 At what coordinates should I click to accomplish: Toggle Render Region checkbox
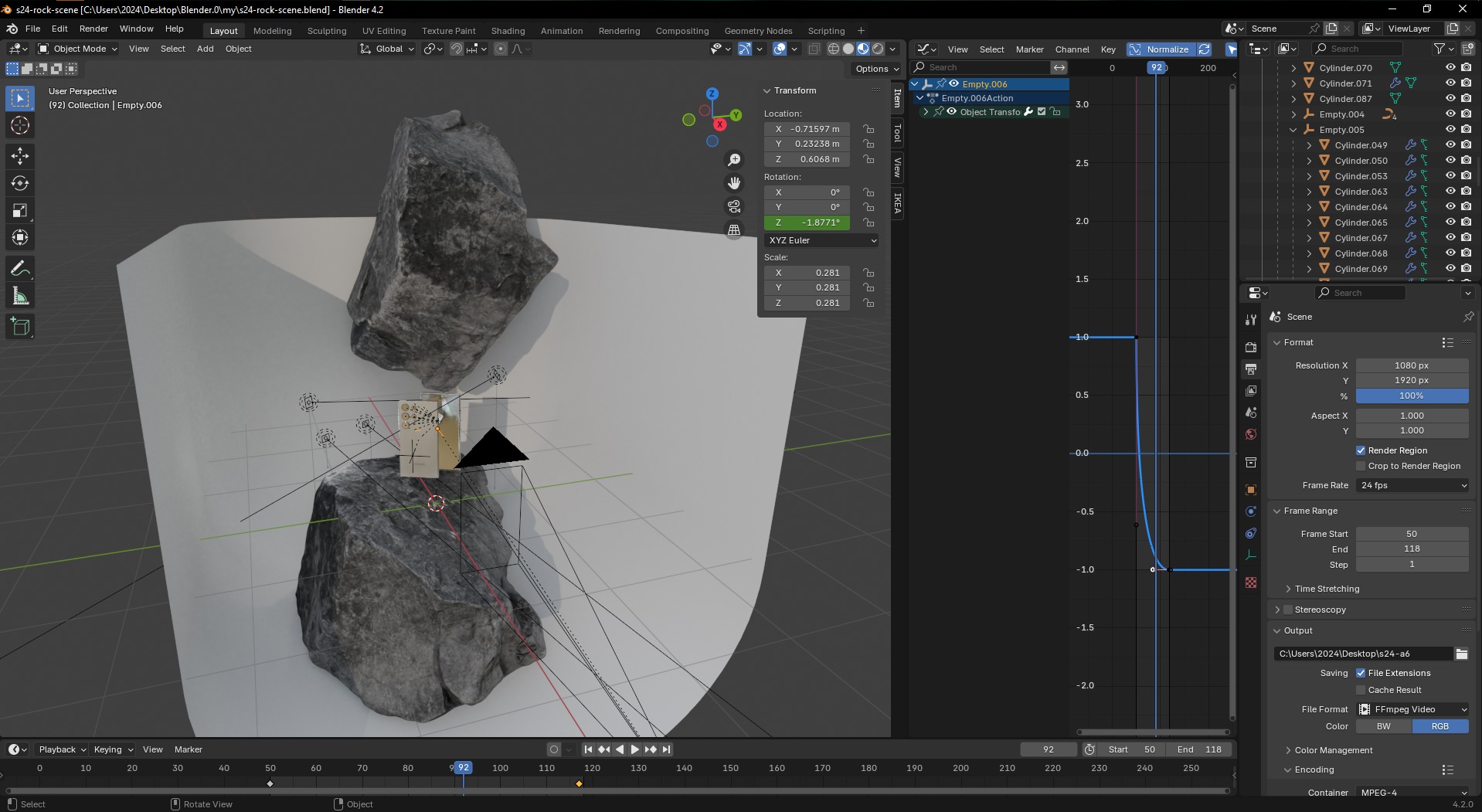coord(1361,450)
